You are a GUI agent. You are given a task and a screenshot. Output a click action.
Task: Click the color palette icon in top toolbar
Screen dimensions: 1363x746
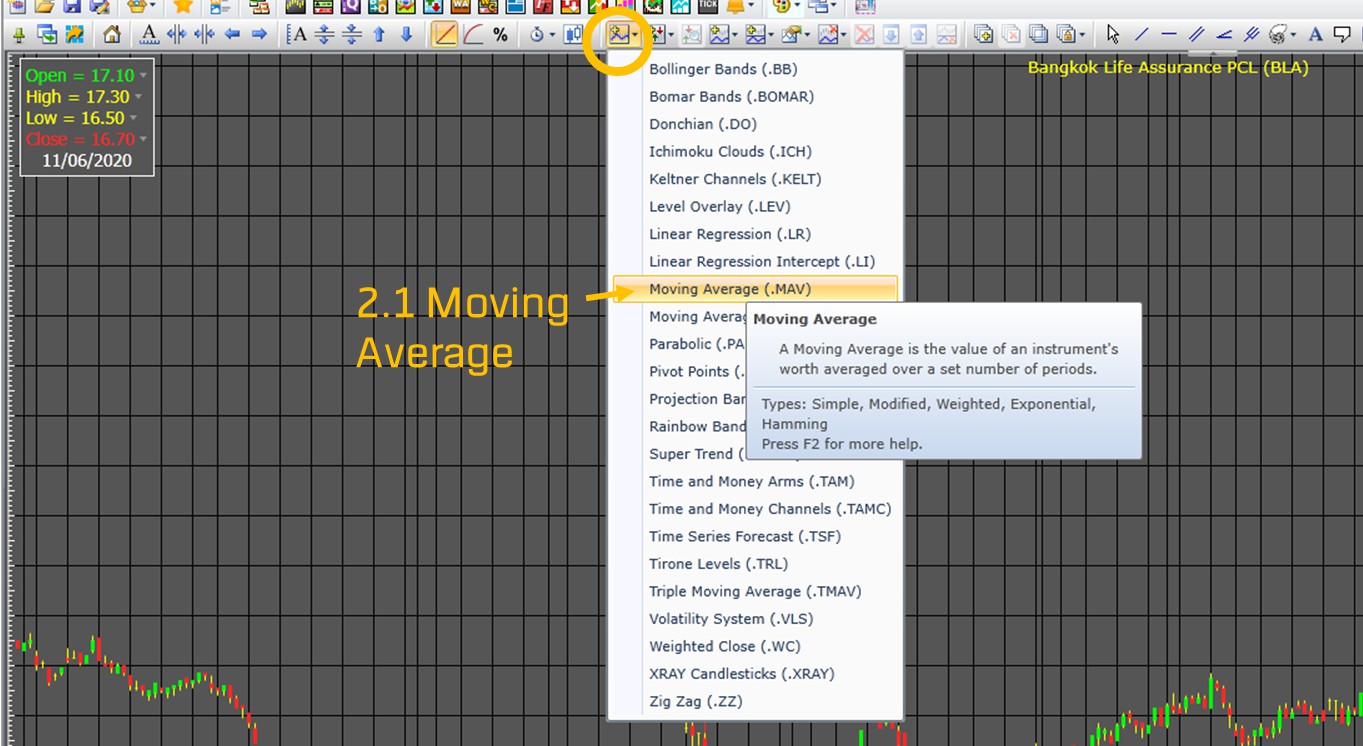(x=782, y=6)
